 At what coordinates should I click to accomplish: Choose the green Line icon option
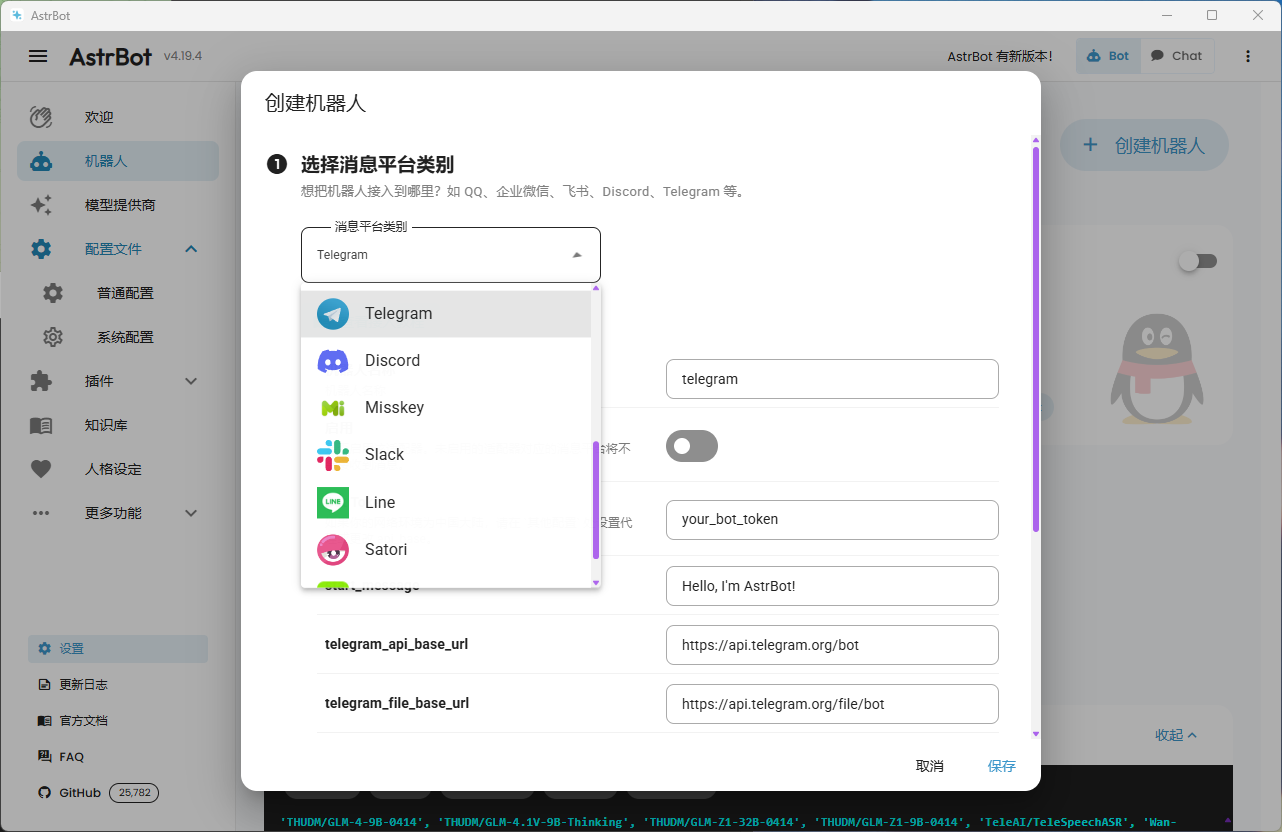point(333,502)
